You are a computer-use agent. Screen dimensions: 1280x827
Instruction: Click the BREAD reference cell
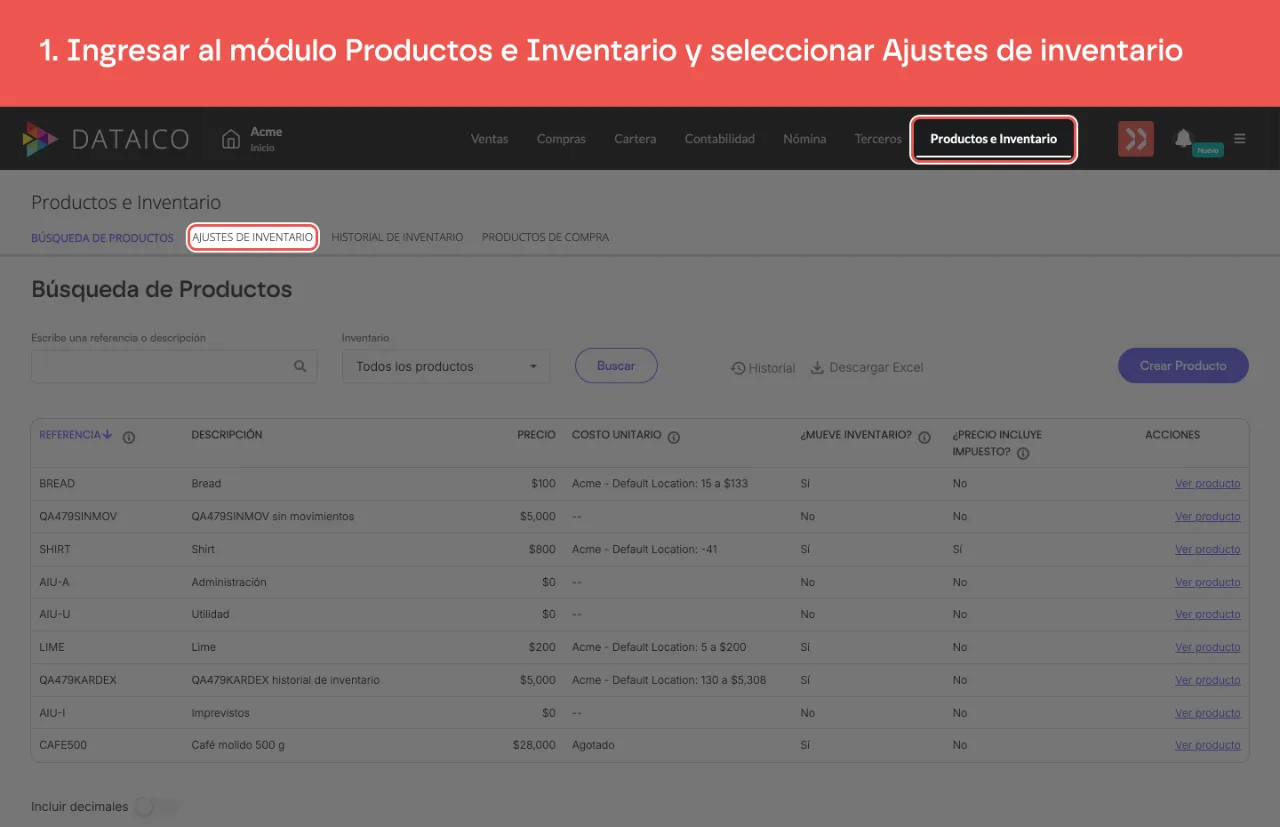point(57,484)
